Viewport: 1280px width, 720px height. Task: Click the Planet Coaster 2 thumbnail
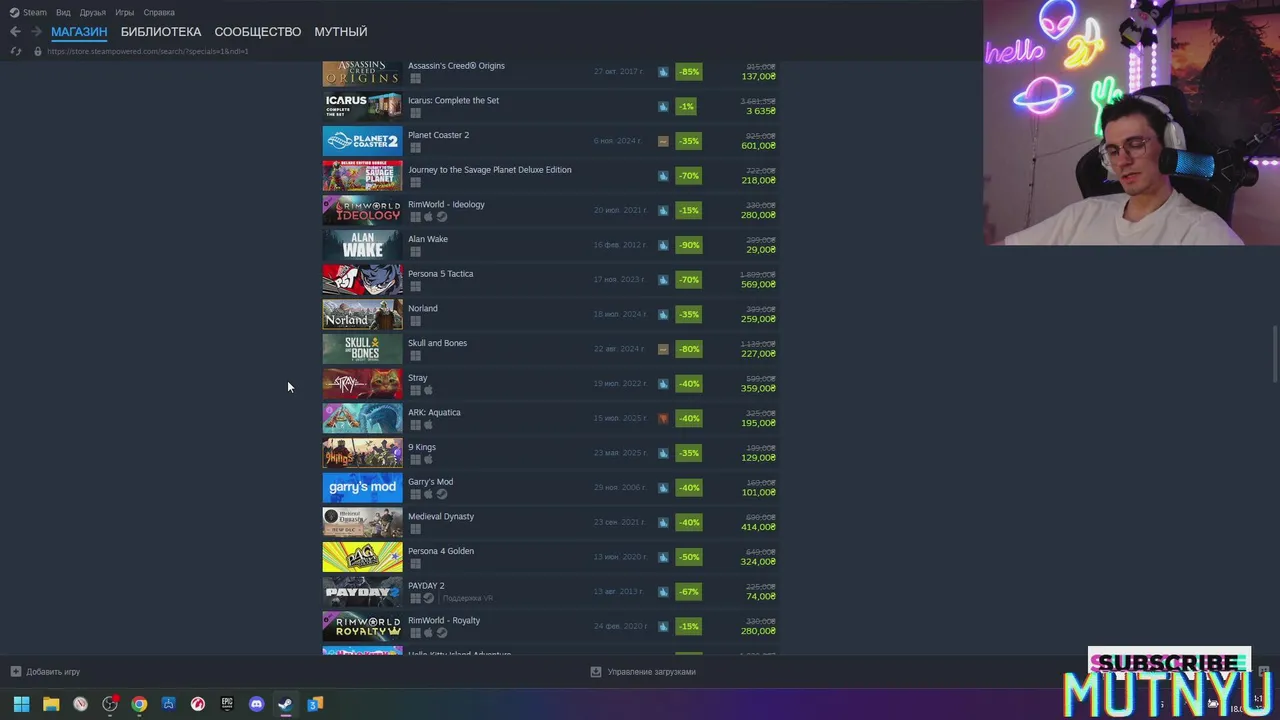(x=362, y=141)
